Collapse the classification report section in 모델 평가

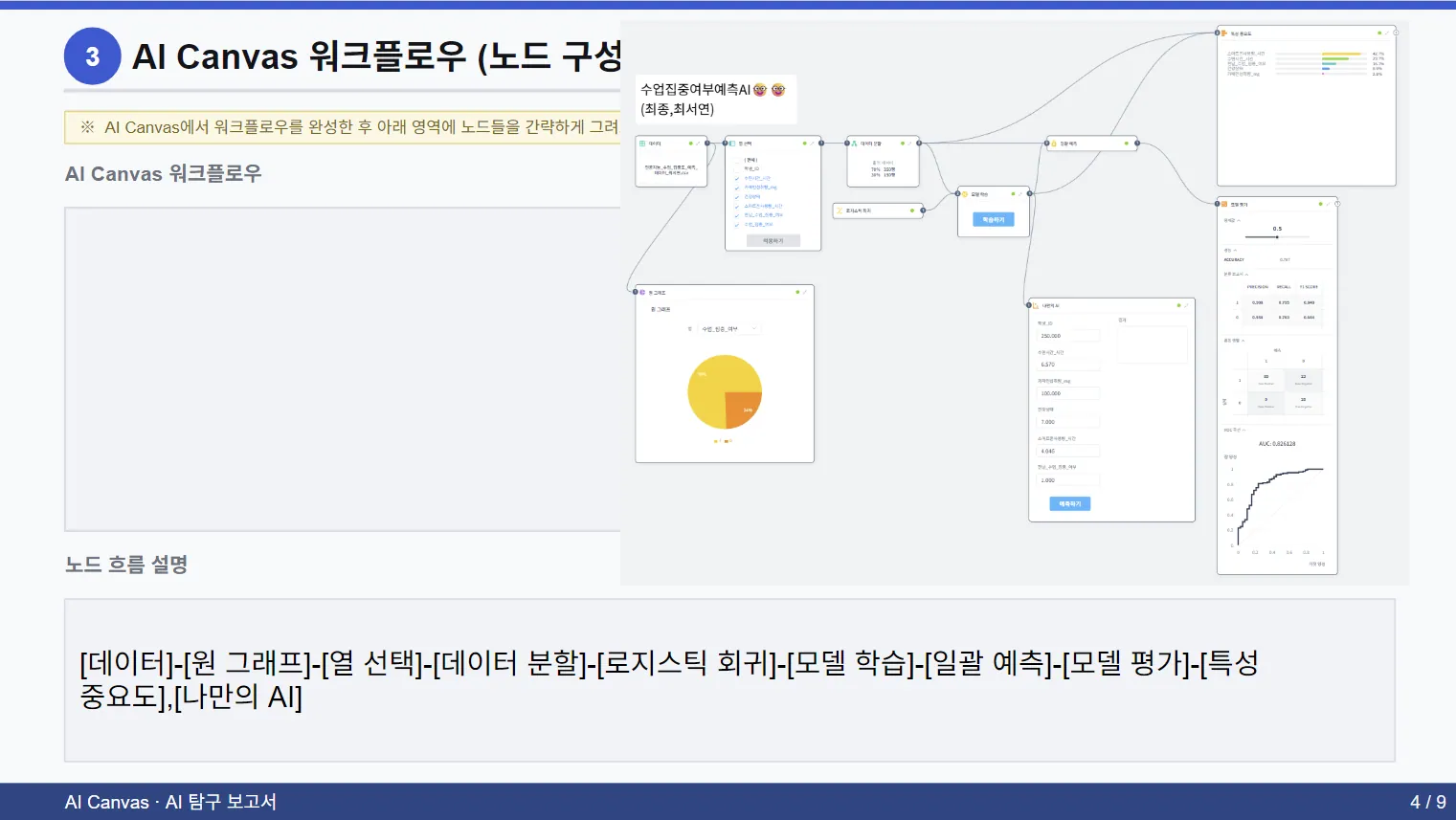(1246, 275)
